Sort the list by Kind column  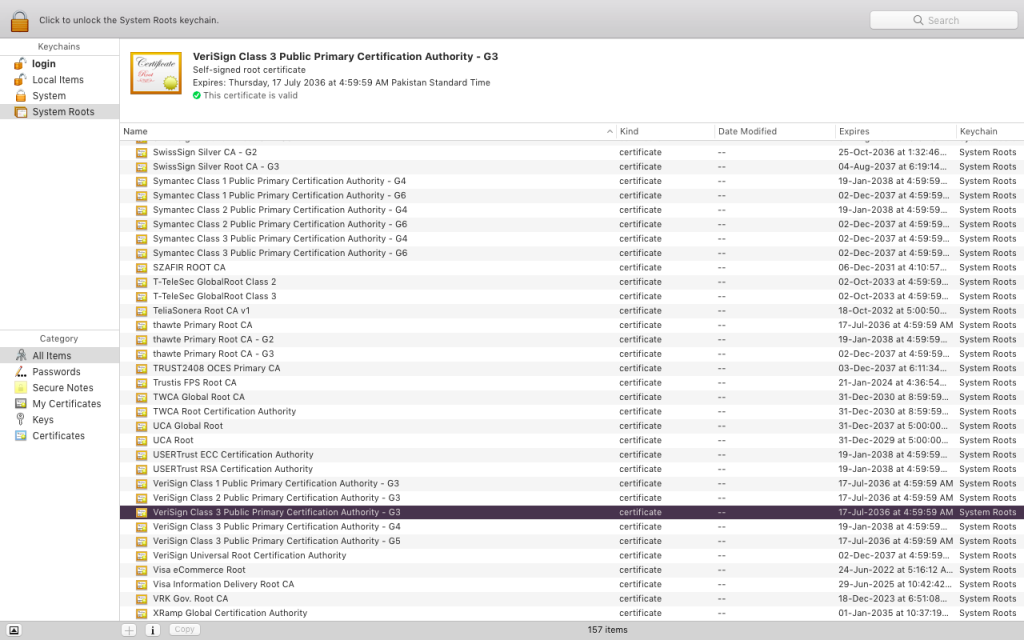[x=665, y=131]
